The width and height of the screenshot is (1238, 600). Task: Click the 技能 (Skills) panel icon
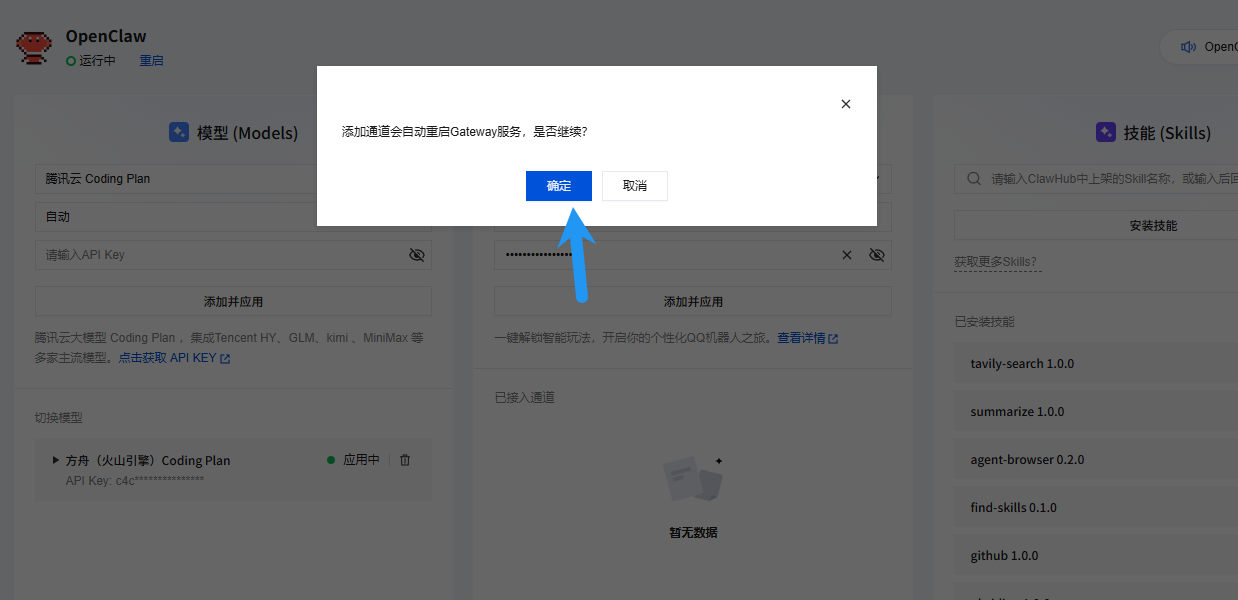(1105, 132)
